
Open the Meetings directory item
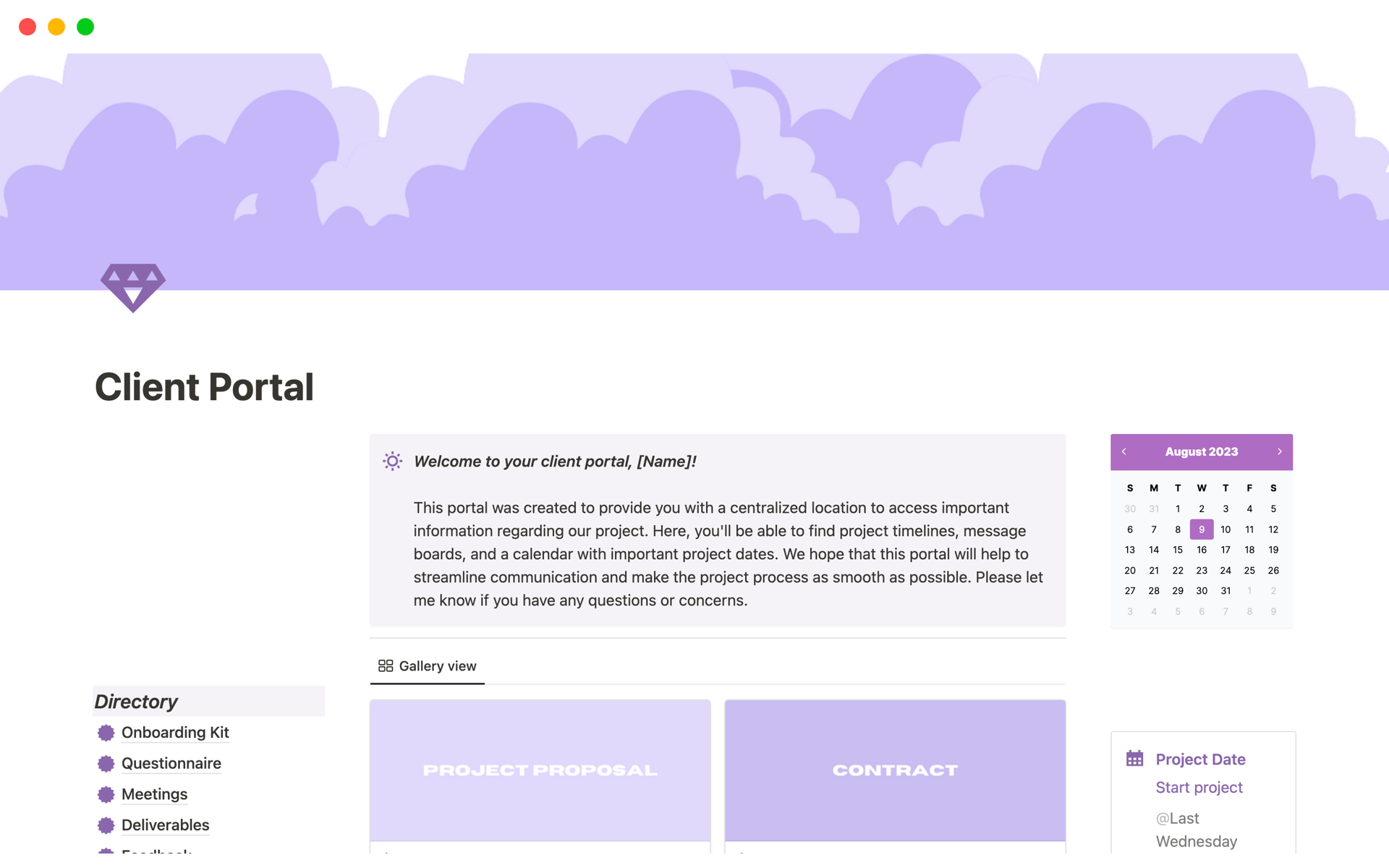pyautogui.click(x=153, y=793)
